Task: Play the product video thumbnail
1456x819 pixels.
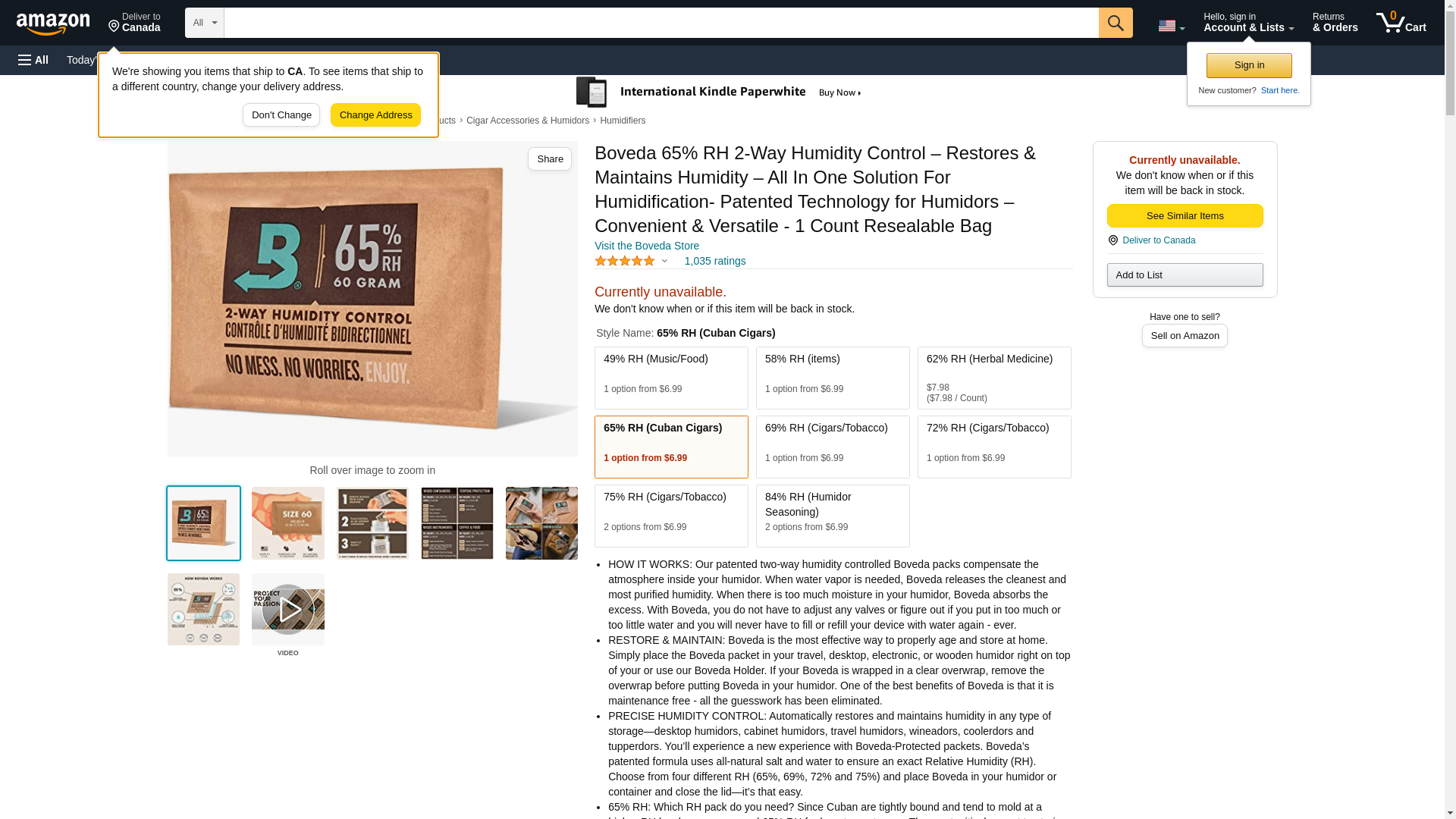Action: coord(288,610)
